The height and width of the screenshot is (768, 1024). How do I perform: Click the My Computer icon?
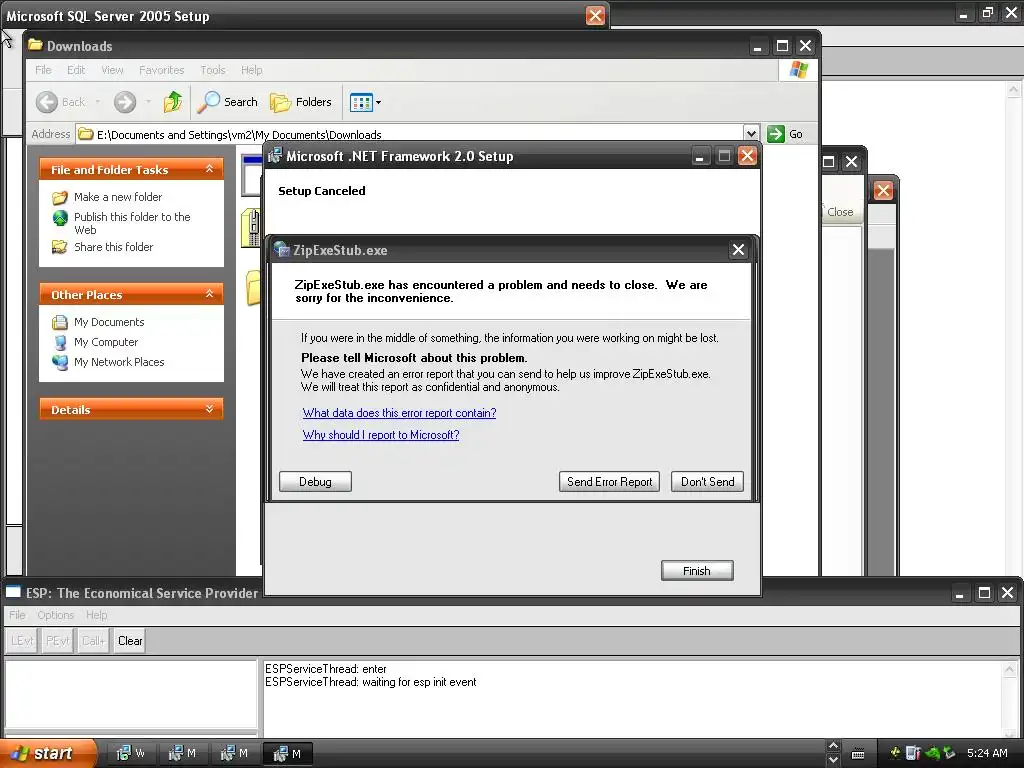pos(60,342)
